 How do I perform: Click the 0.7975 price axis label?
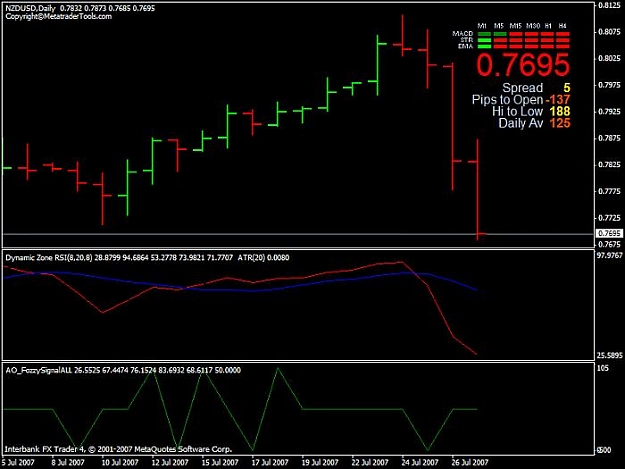click(610, 85)
